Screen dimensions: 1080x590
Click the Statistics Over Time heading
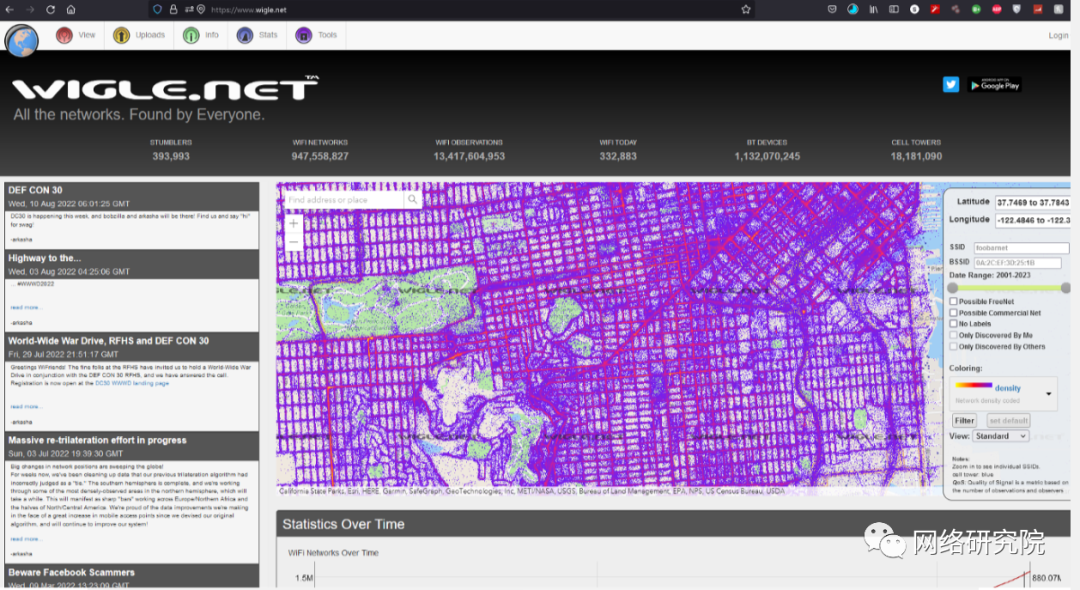tap(343, 524)
